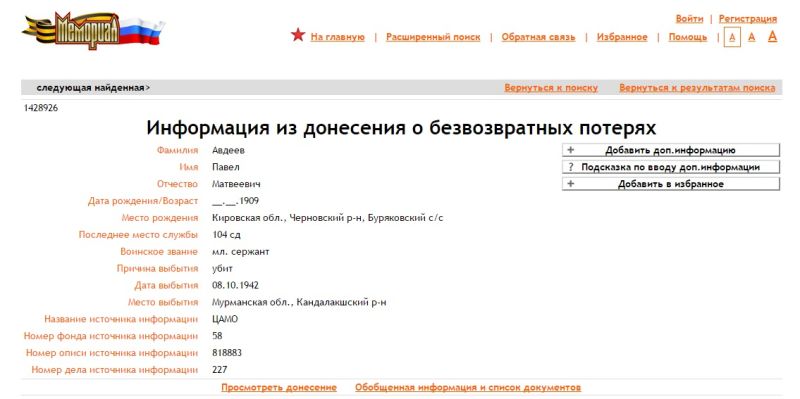Open Помощь page
800x399 pixels.
[688, 37]
